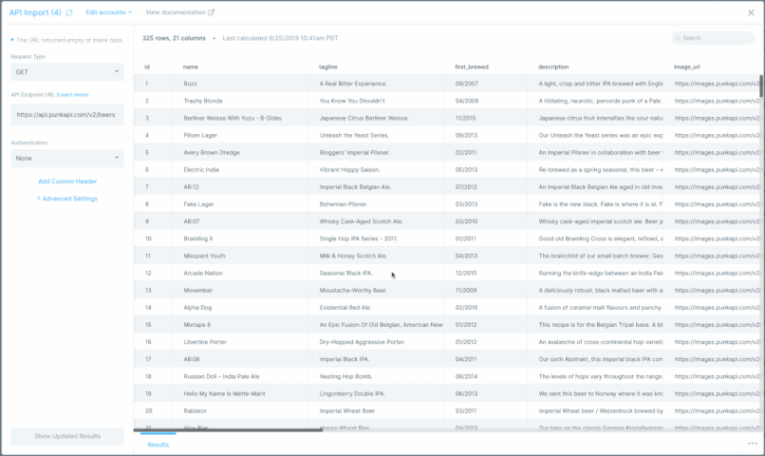Select the Berliner Weisse With Yuzu - B-Sides cell
Viewport: 765px width, 456px height.
coord(240,118)
